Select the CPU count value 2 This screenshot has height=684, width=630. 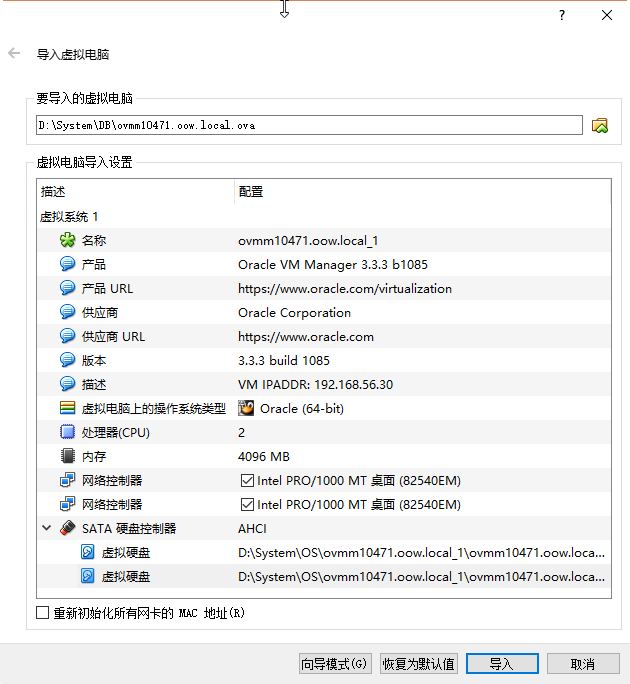coord(241,432)
